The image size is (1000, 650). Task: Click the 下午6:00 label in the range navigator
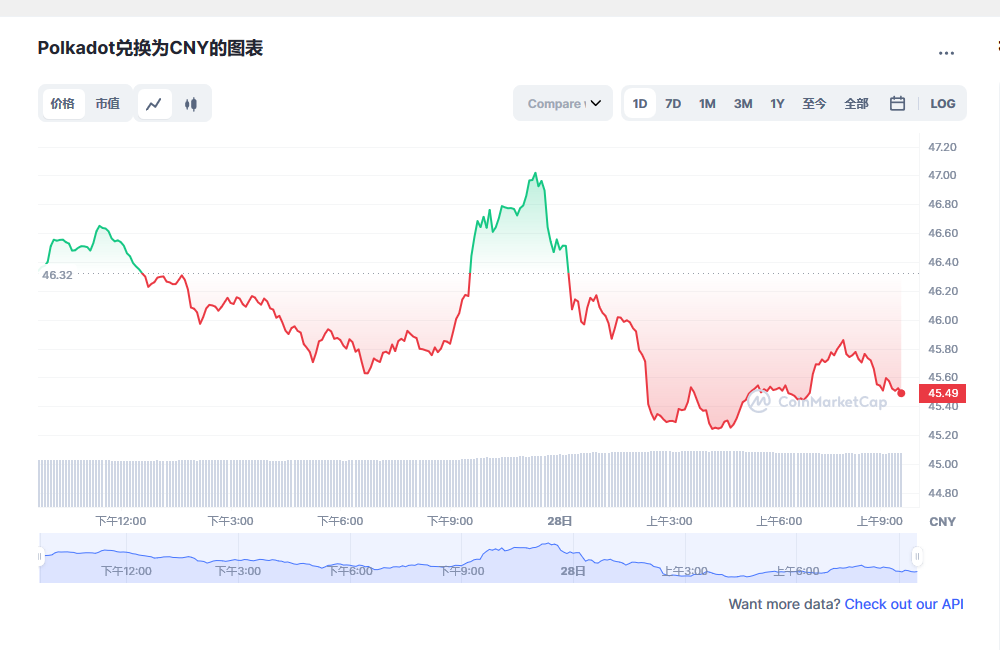(350, 571)
